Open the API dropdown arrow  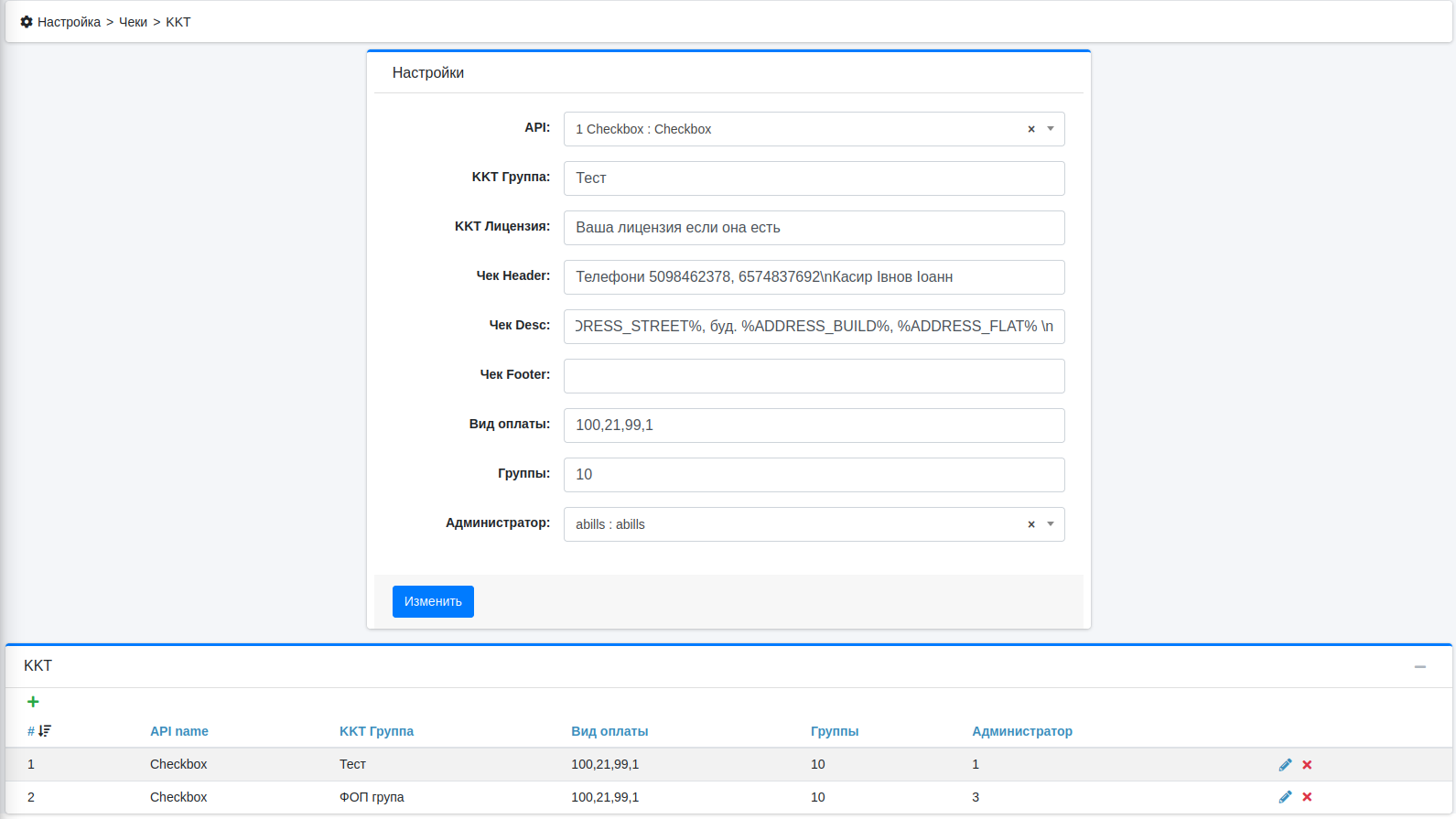[1051, 129]
